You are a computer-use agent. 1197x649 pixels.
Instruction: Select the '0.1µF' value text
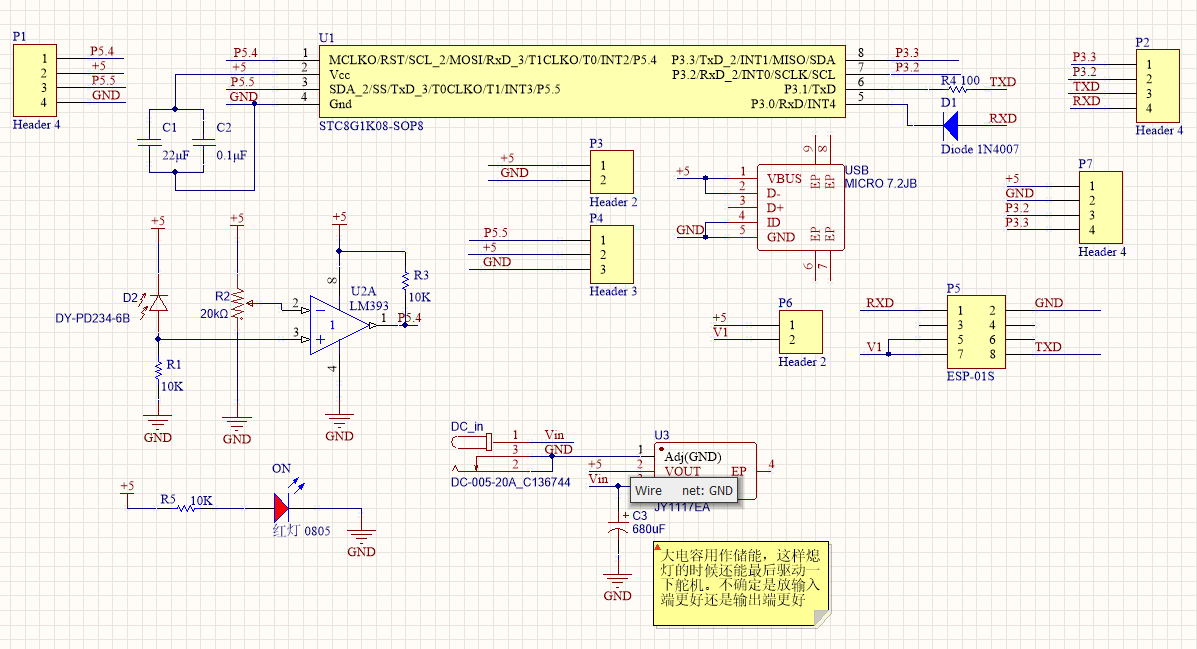click(231, 155)
